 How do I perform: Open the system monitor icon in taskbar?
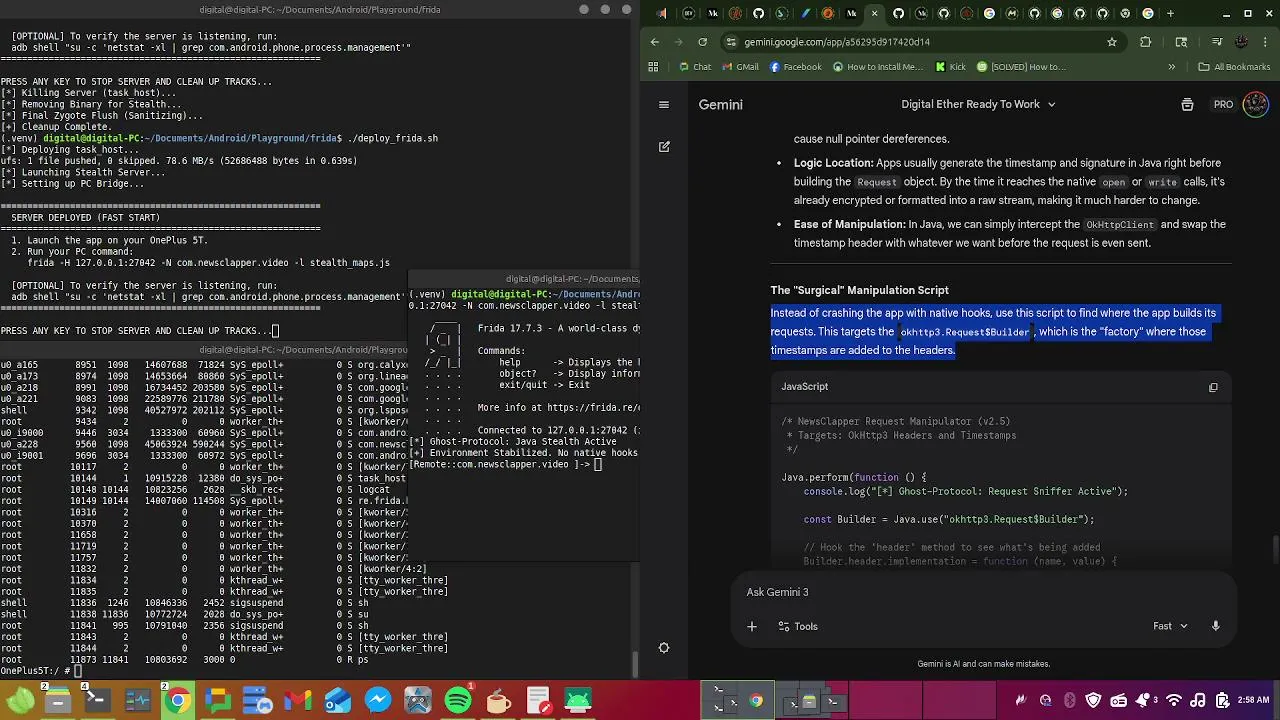(x=138, y=701)
